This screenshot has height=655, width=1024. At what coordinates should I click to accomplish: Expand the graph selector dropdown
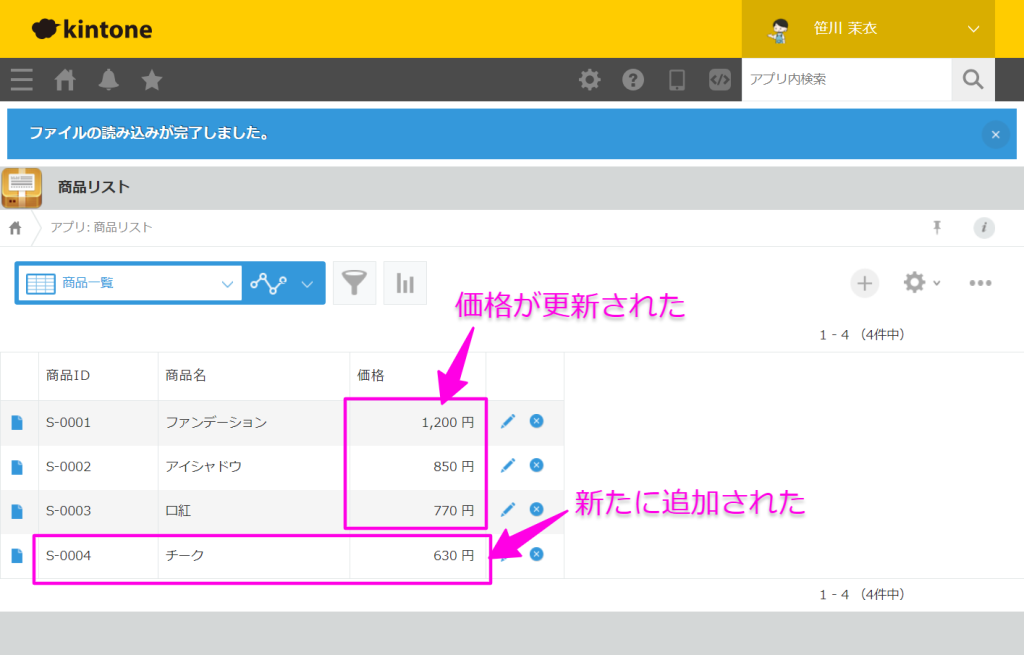coord(283,283)
